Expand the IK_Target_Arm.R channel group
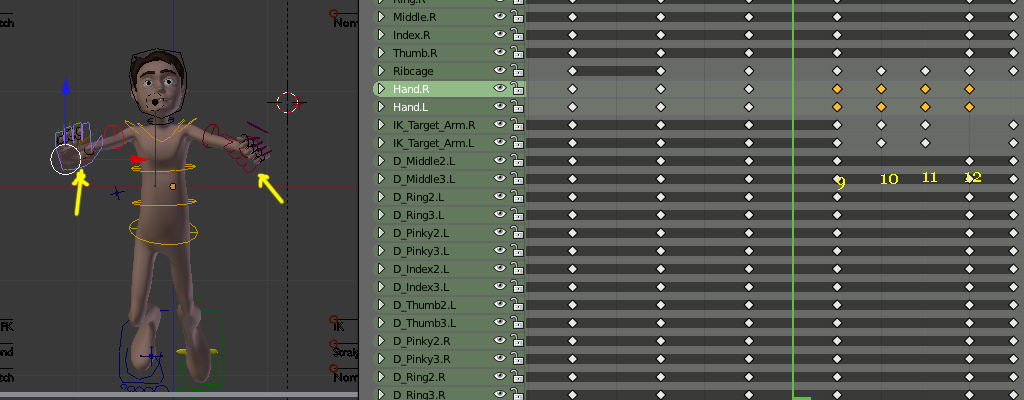The width and height of the screenshot is (1024, 400). tap(381, 125)
